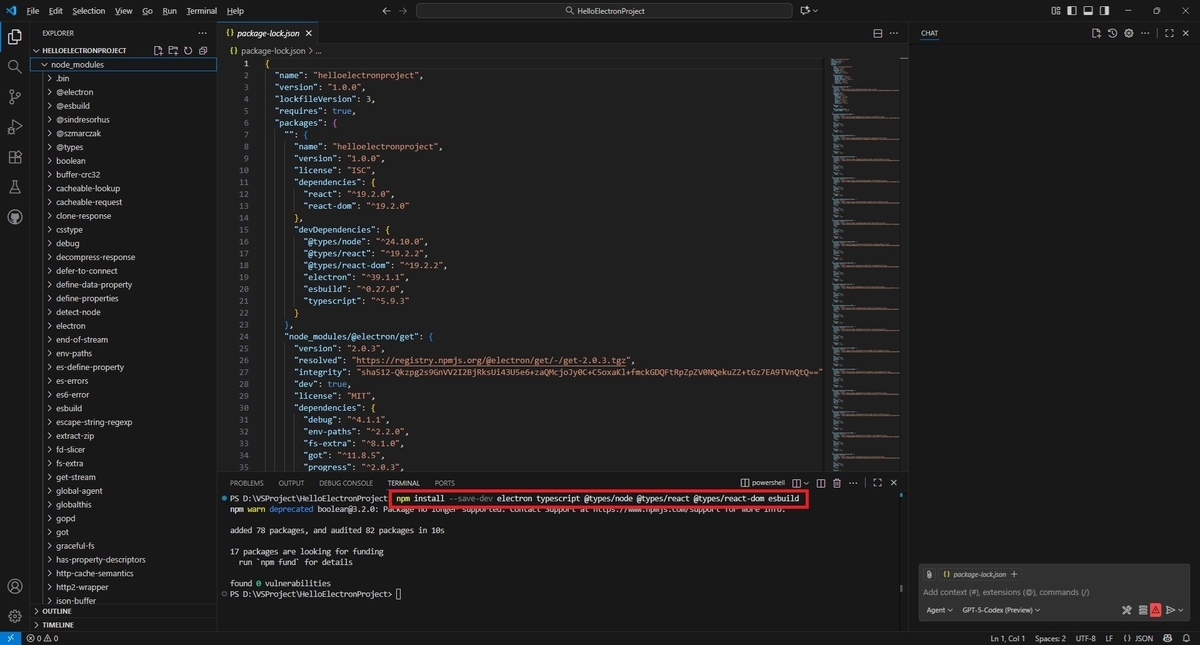Split the terminal pane
1200x645 pixels.
[822, 483]
